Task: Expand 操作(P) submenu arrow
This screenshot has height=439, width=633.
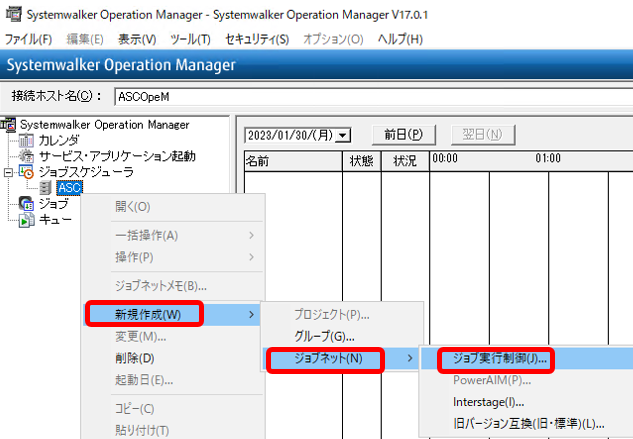Action: (x=252, y=257)
